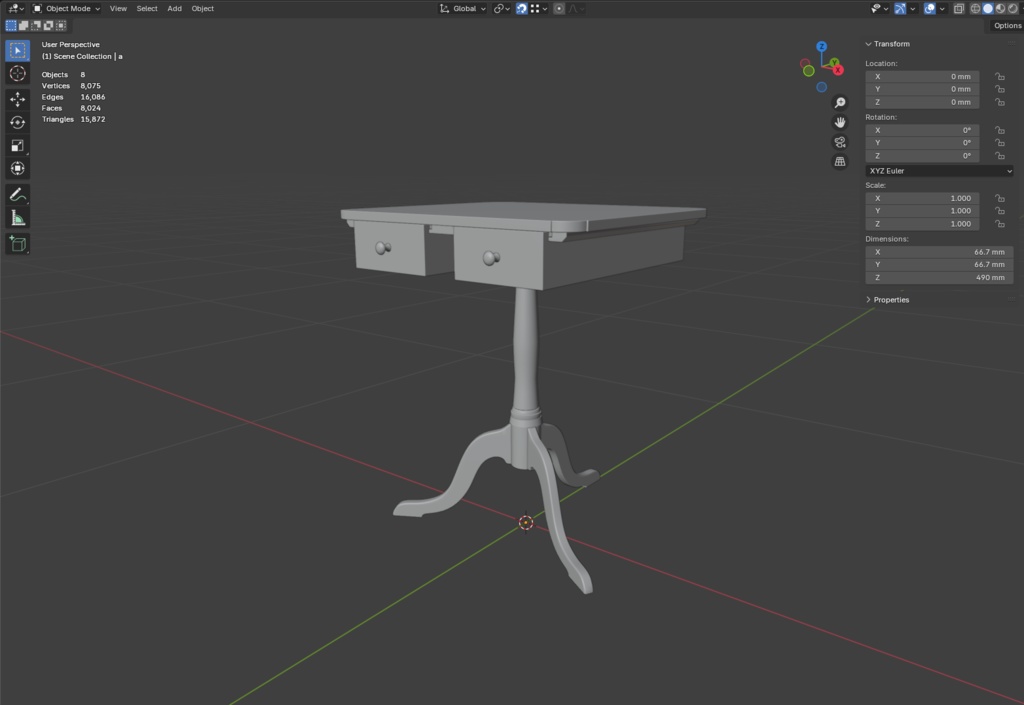Open the gizmo options dropdown arrow
1024x705 pixels.
pyautogui.click(x=912, y=8)
